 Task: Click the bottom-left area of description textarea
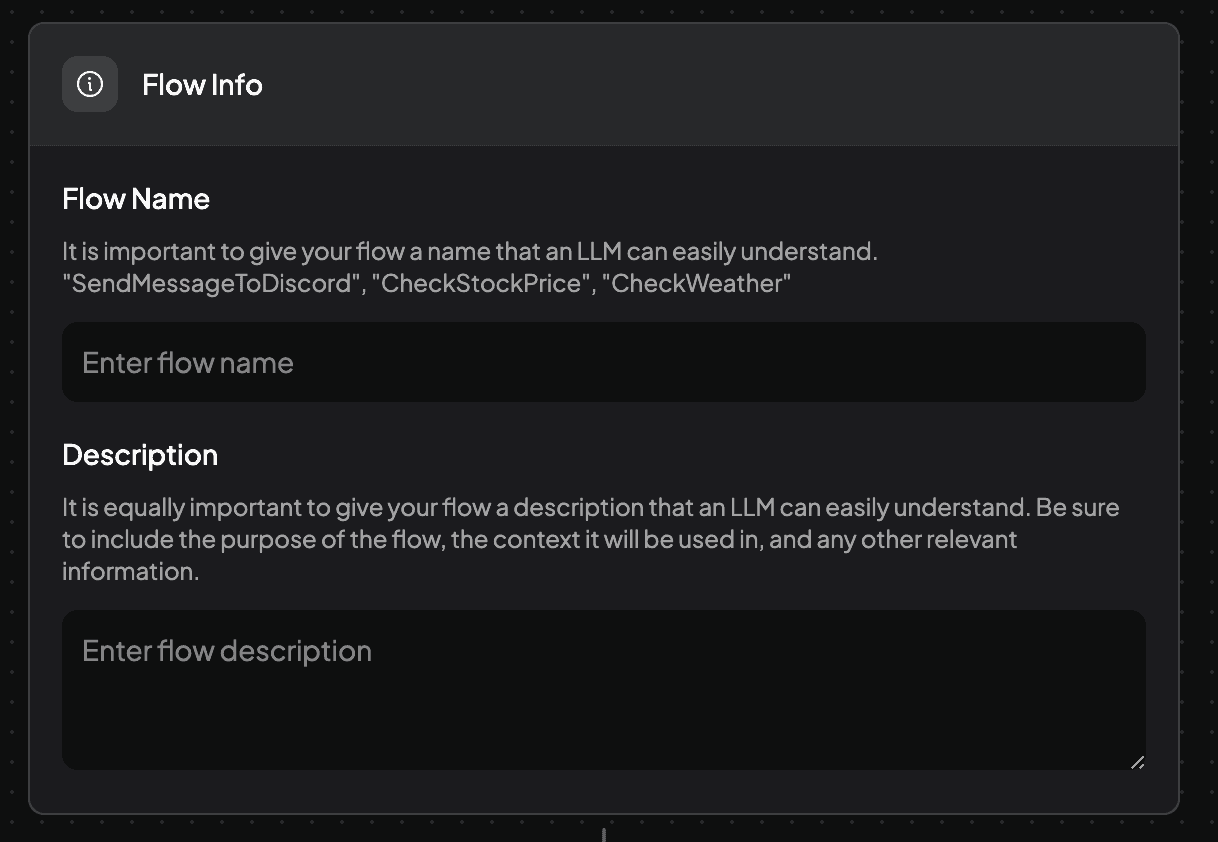pos(100,748)
